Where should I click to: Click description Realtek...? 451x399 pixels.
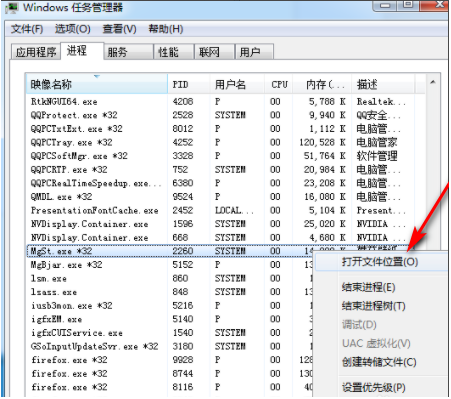coord(381,102)
